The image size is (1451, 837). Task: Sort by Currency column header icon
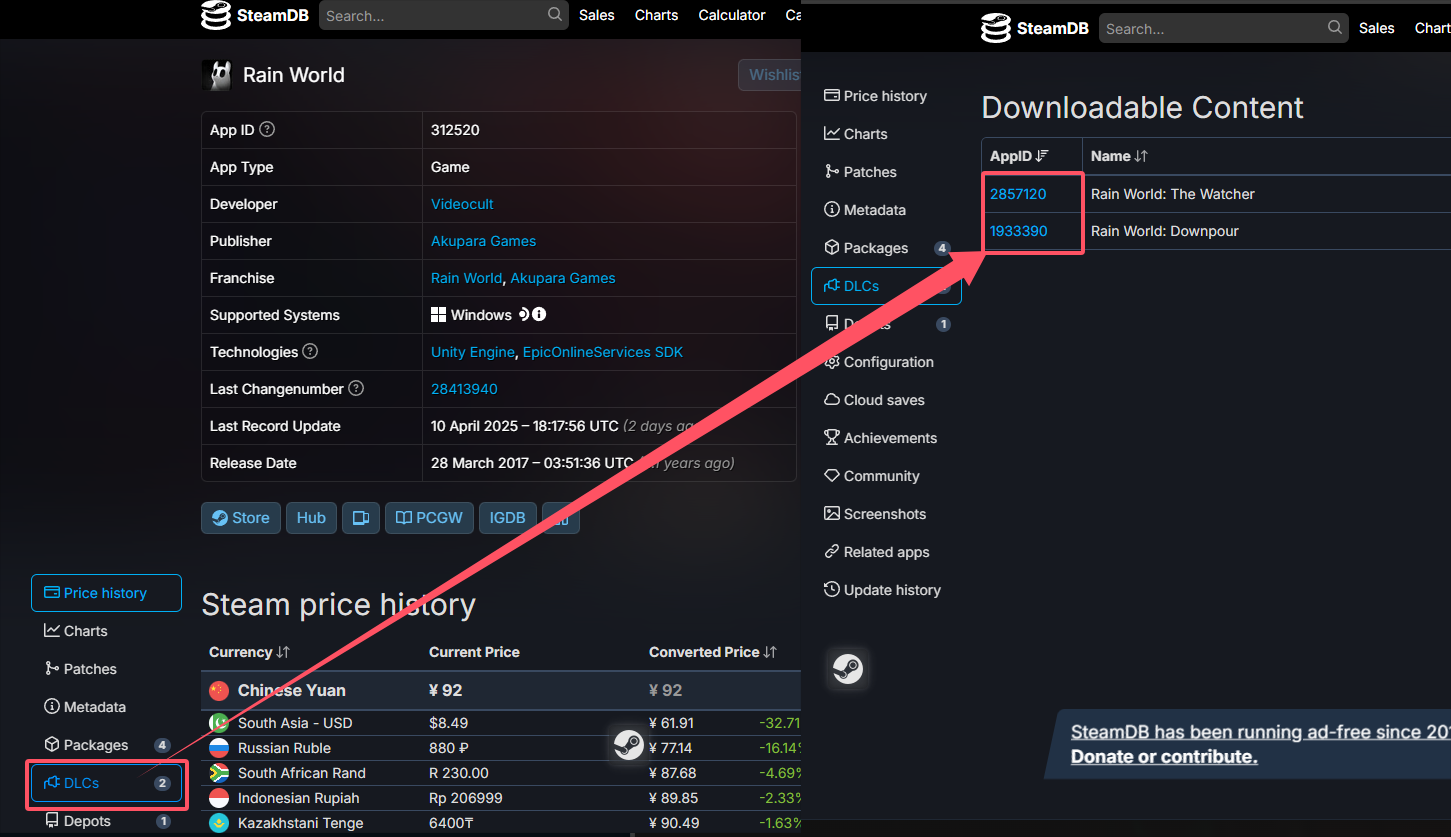pyautogui.click(x=283, y=652)
